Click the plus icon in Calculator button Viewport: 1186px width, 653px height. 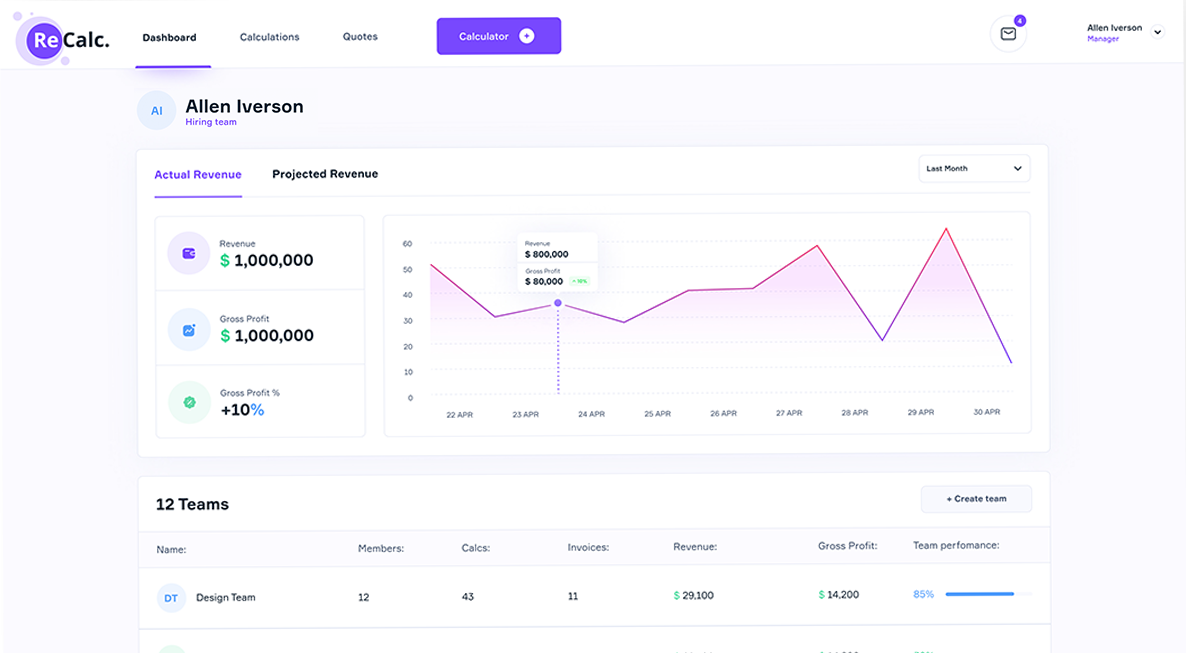tap(527, 36)
